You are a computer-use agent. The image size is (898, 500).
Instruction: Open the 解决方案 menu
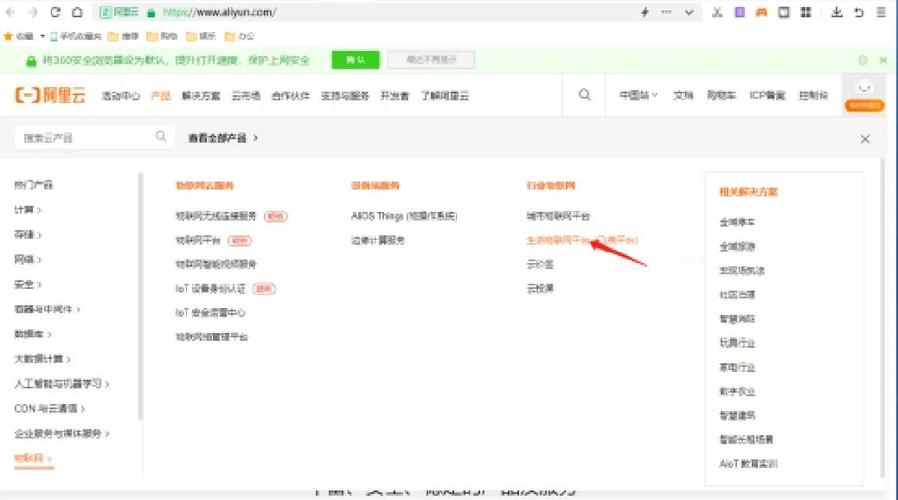click(201, 96)
